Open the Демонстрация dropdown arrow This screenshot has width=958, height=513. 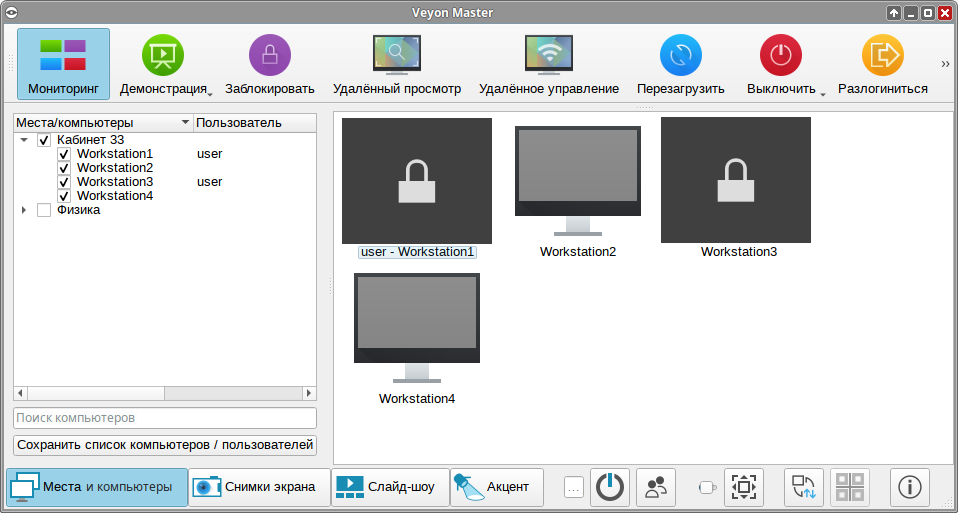210,93
